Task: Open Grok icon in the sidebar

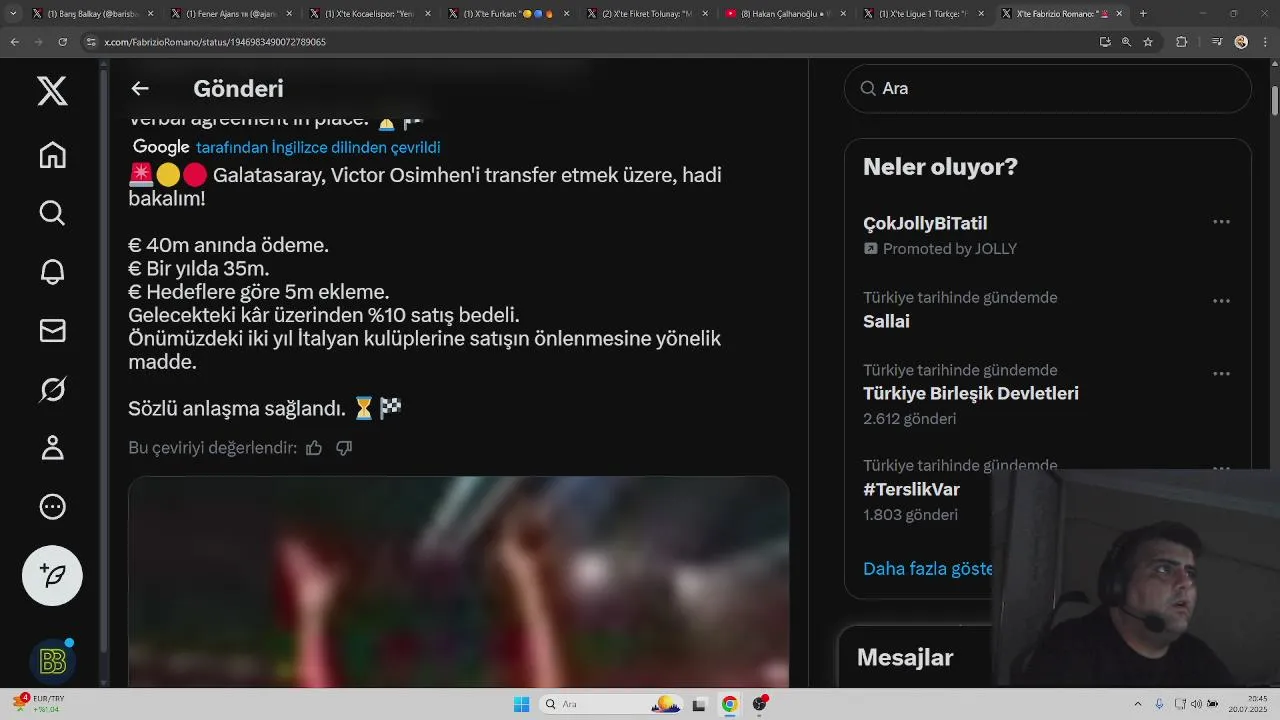Action: 52,389
